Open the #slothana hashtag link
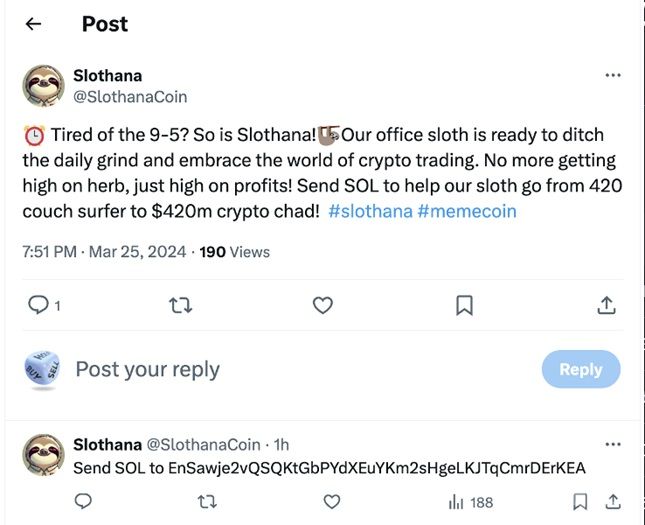Viewport: 645px width, 525px height. (367, 211)
